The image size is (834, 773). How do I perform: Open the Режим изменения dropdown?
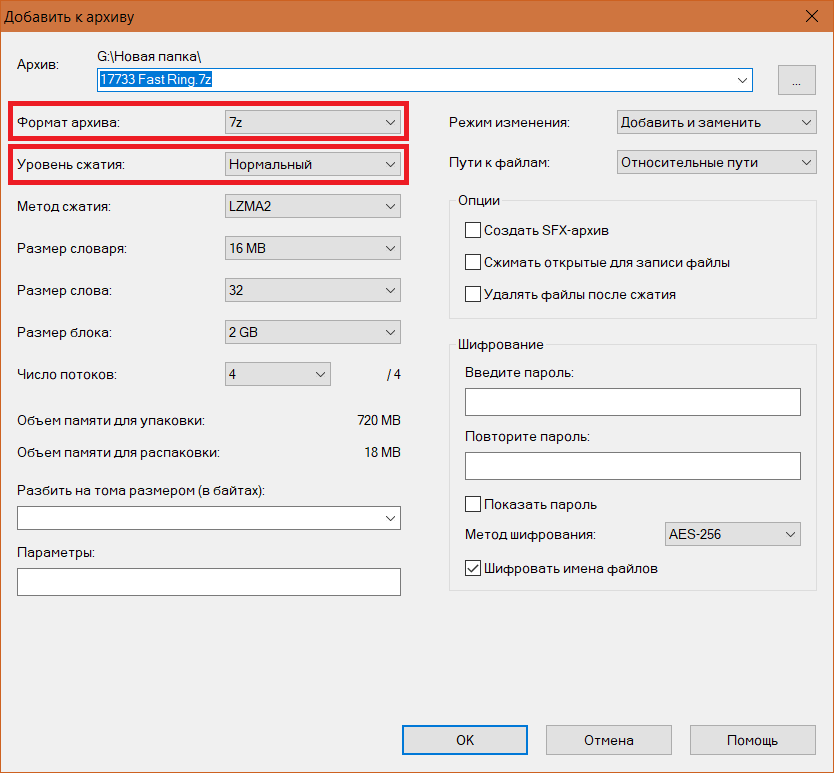point(716,122)
